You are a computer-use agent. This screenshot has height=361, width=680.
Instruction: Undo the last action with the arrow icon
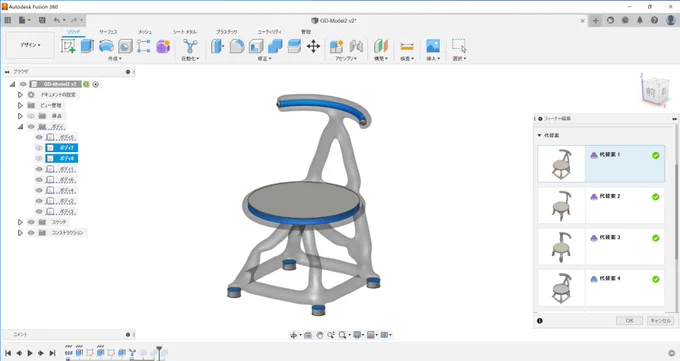57,20
